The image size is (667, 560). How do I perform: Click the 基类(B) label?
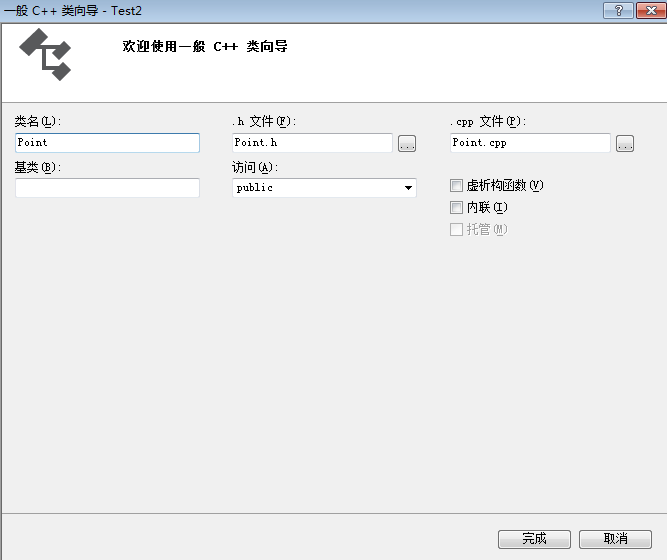pos(38,167)
